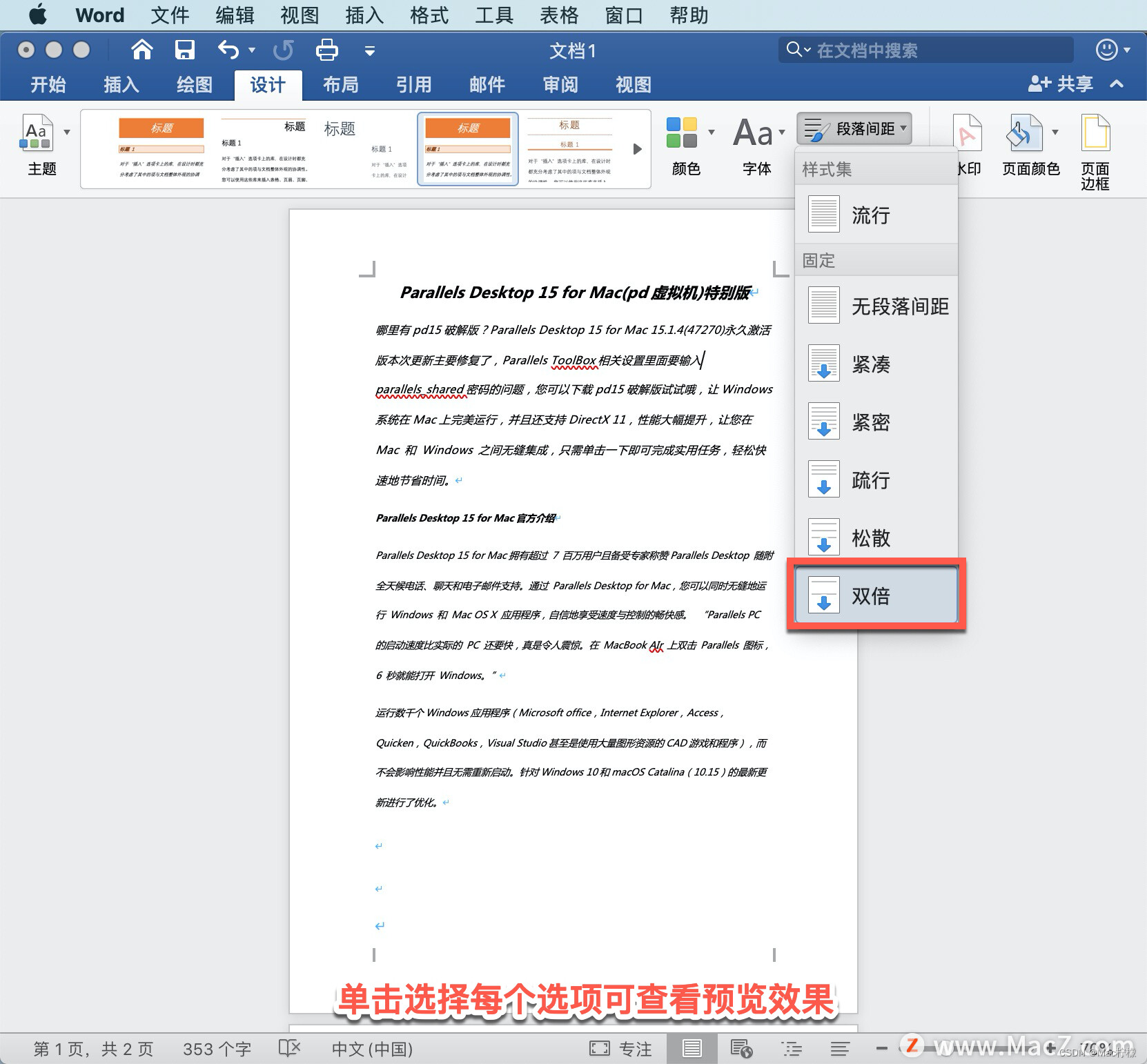The image size is (1147, 1064).
Task: Switch to outline view in status bar
Action: click(x=792, y=1047)
